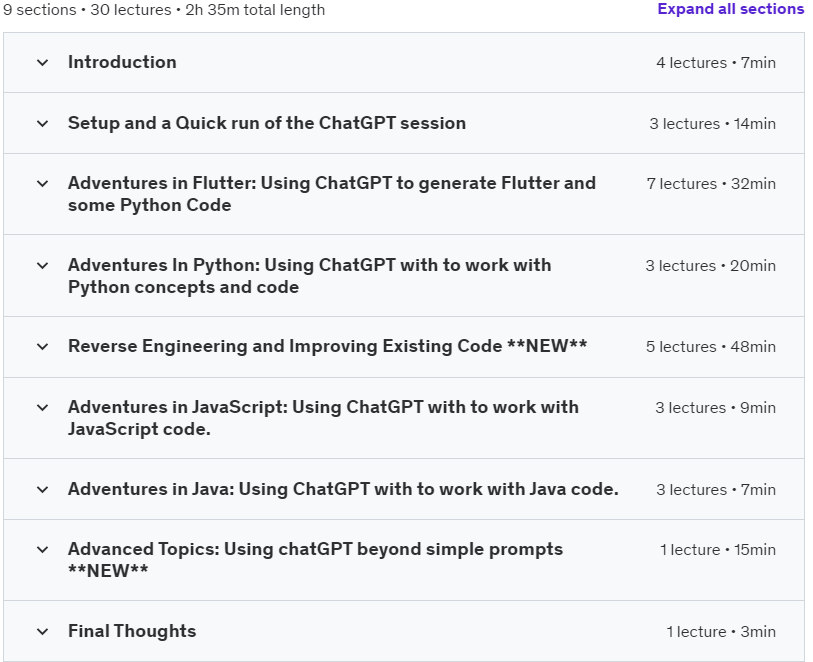This screenshot has height=662, width=813.
Task: Expand the Setup and Quick run section chevron
Action: (43, 124)
